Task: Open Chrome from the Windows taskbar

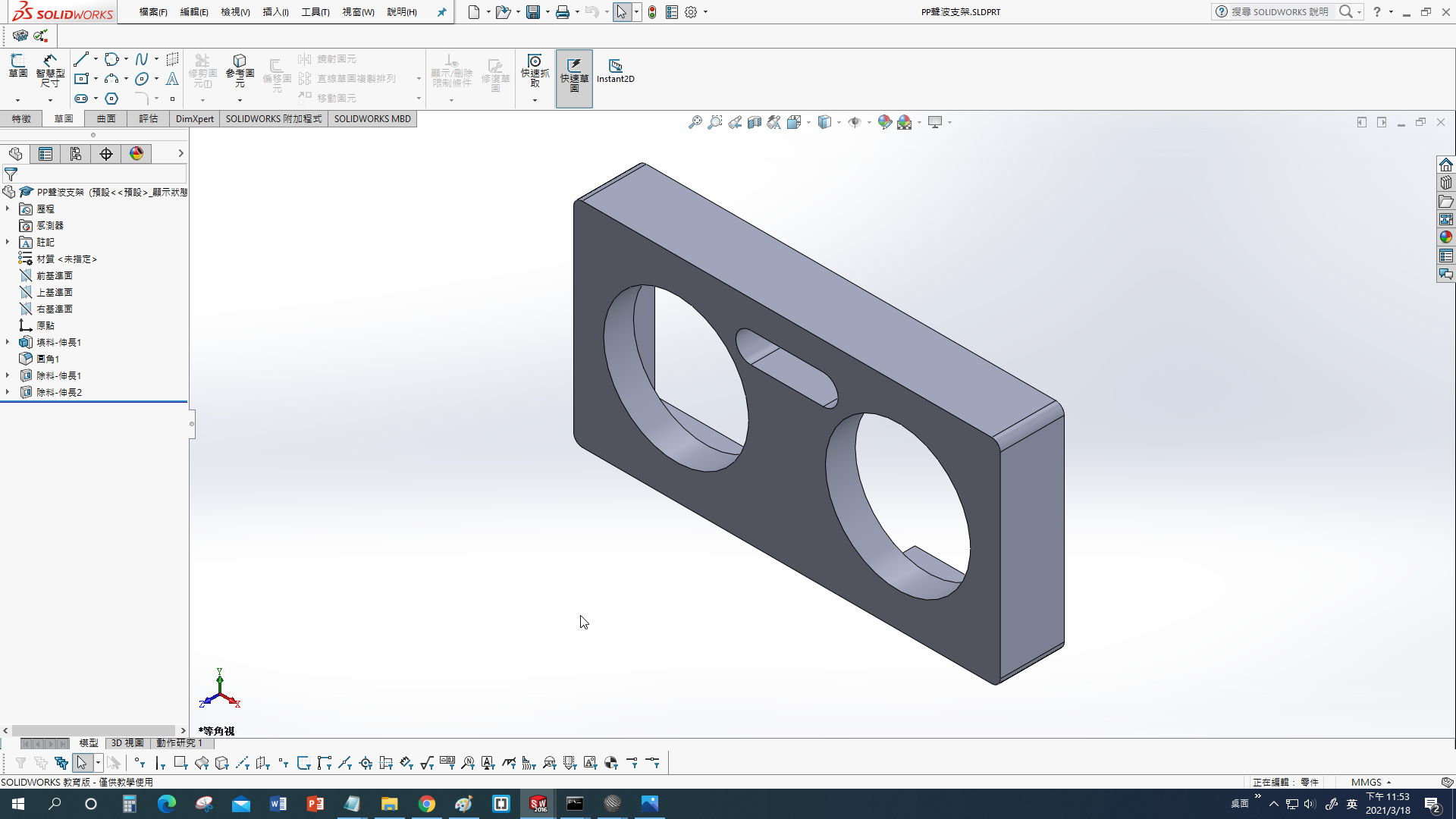Action: pyautogui.click(x=427, y=804)
